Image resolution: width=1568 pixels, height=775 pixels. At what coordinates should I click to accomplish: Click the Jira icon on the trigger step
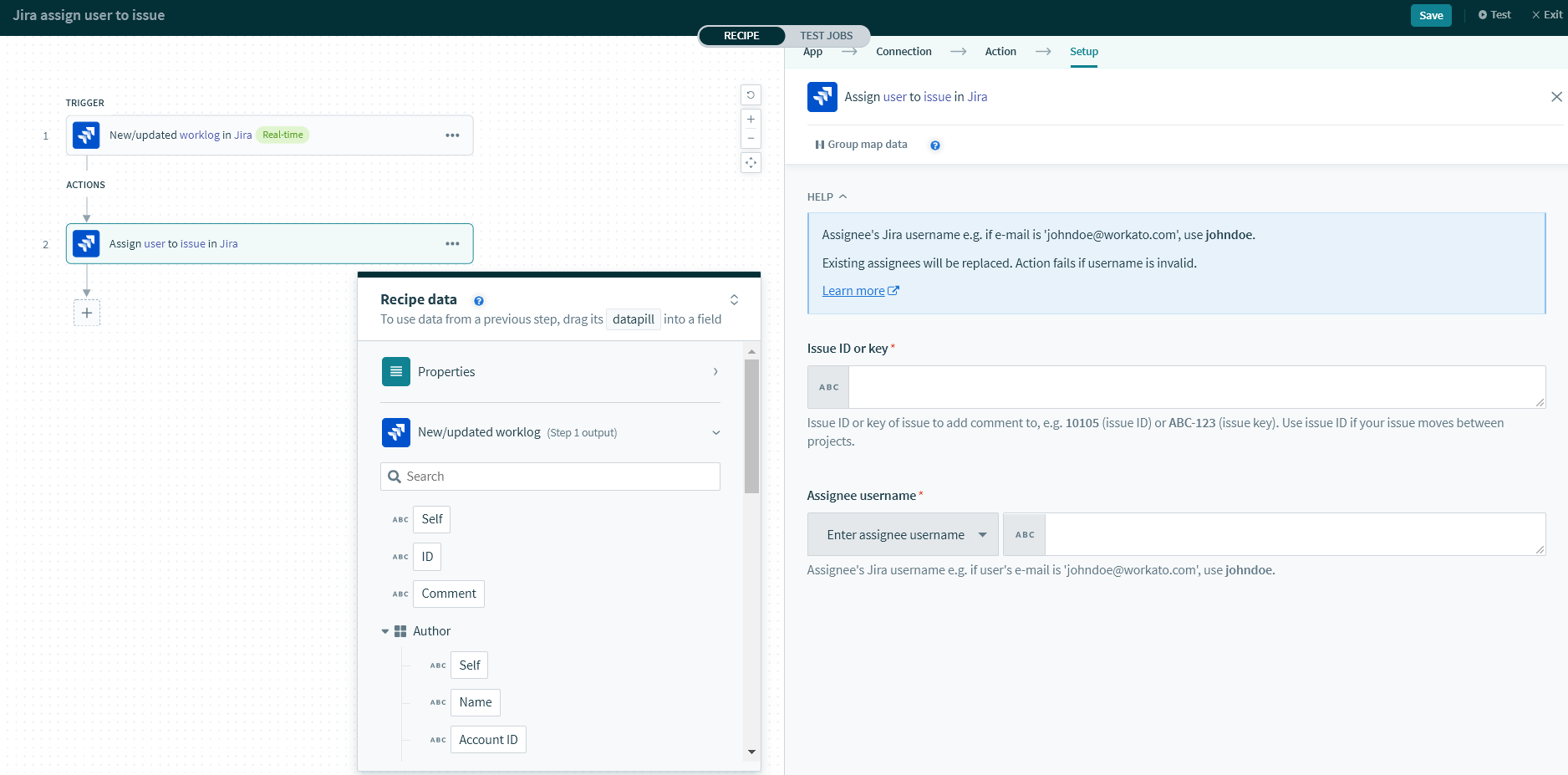pos(86,135)
